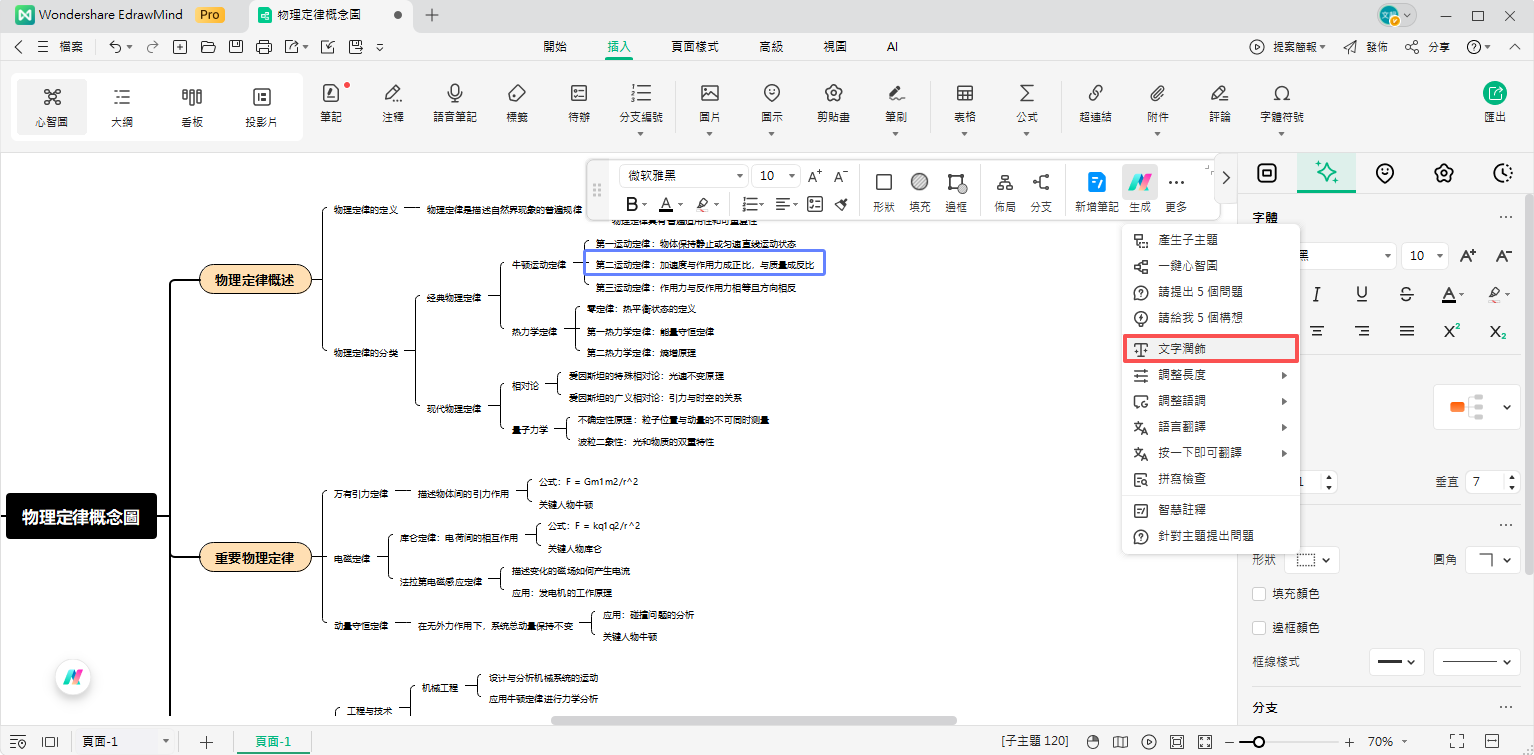The width and height of the screenshot is (1534, 755).
Task: Insert a formula with the 公式 icon
Action: 1026,101
